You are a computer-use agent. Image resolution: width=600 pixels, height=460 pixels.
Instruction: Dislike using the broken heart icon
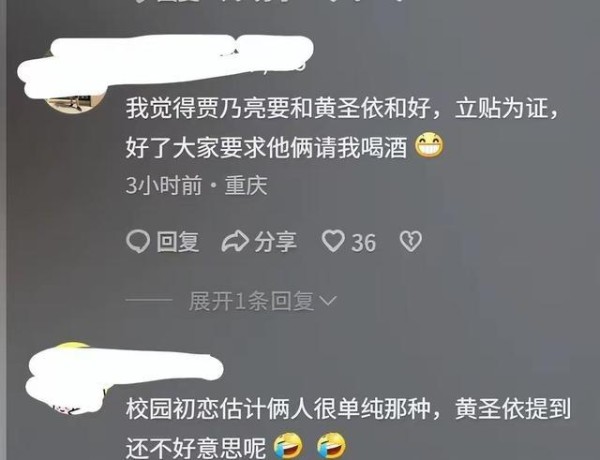(x=411, y=241)
